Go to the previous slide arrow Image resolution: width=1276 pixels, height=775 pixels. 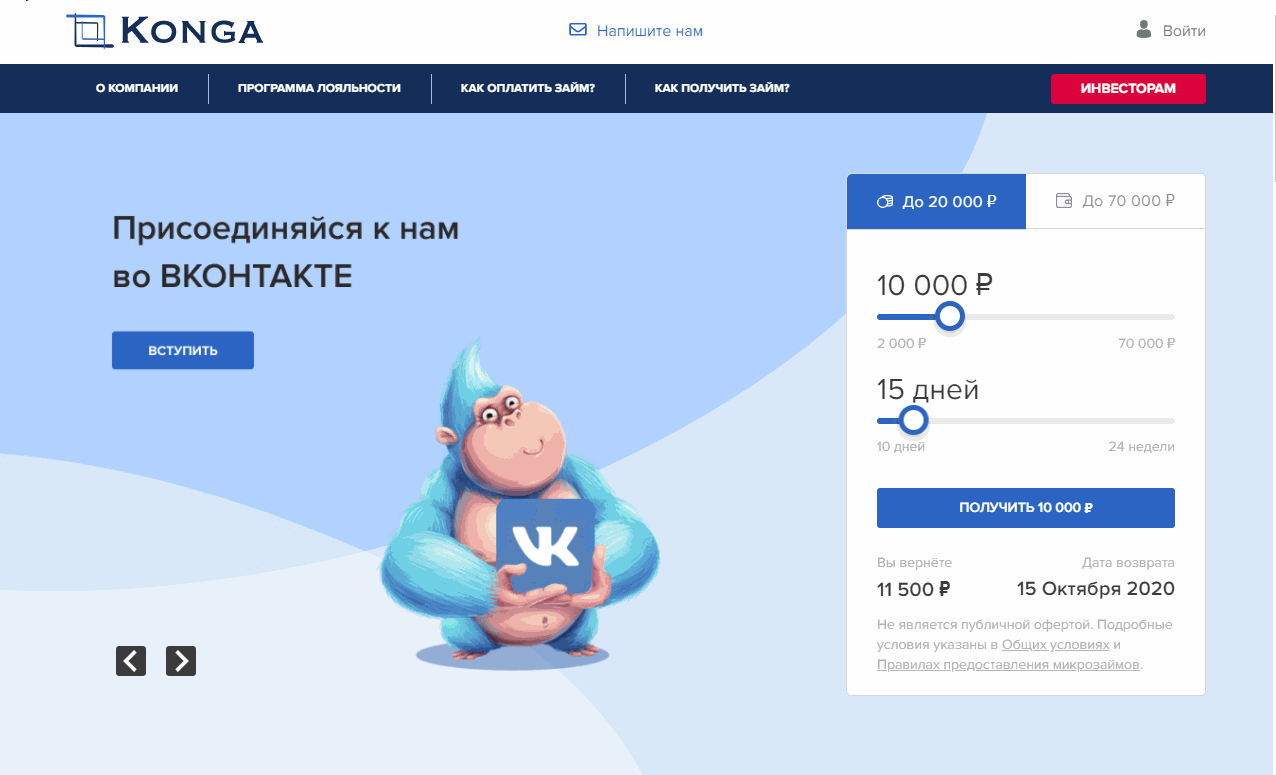[x=131, y=661]
